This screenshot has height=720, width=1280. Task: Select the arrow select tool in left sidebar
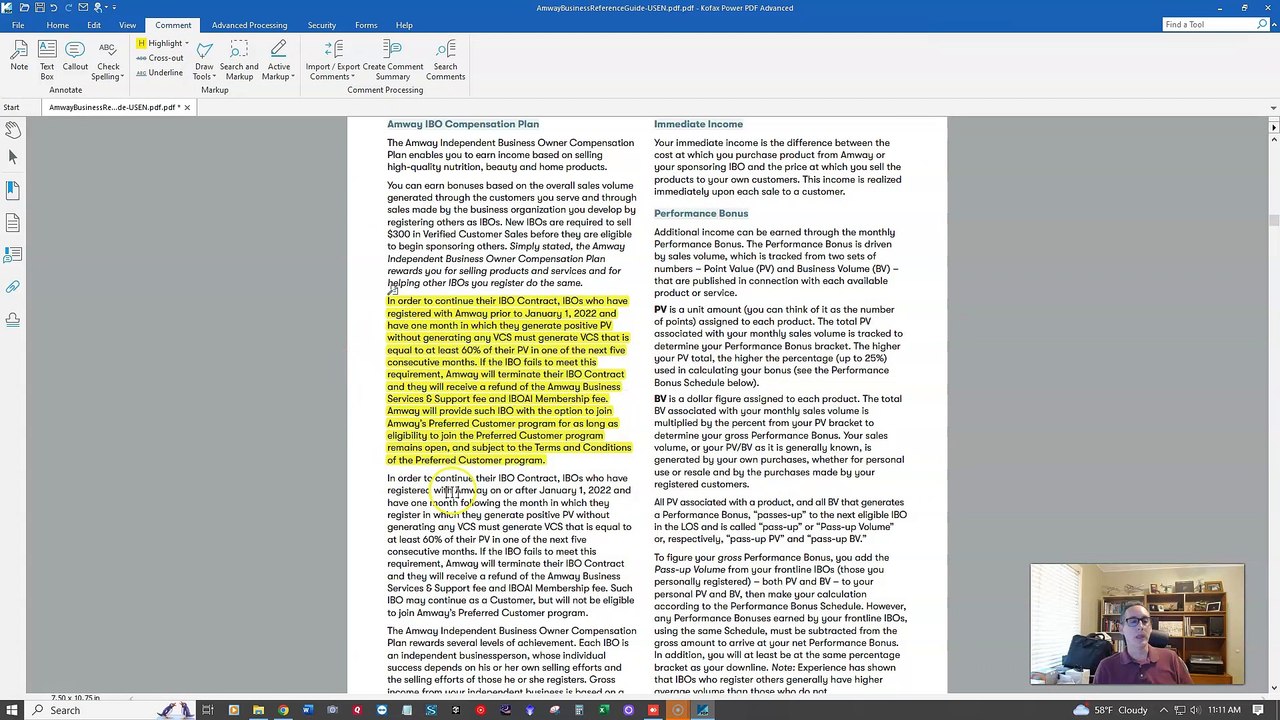(x=13, y=157)
